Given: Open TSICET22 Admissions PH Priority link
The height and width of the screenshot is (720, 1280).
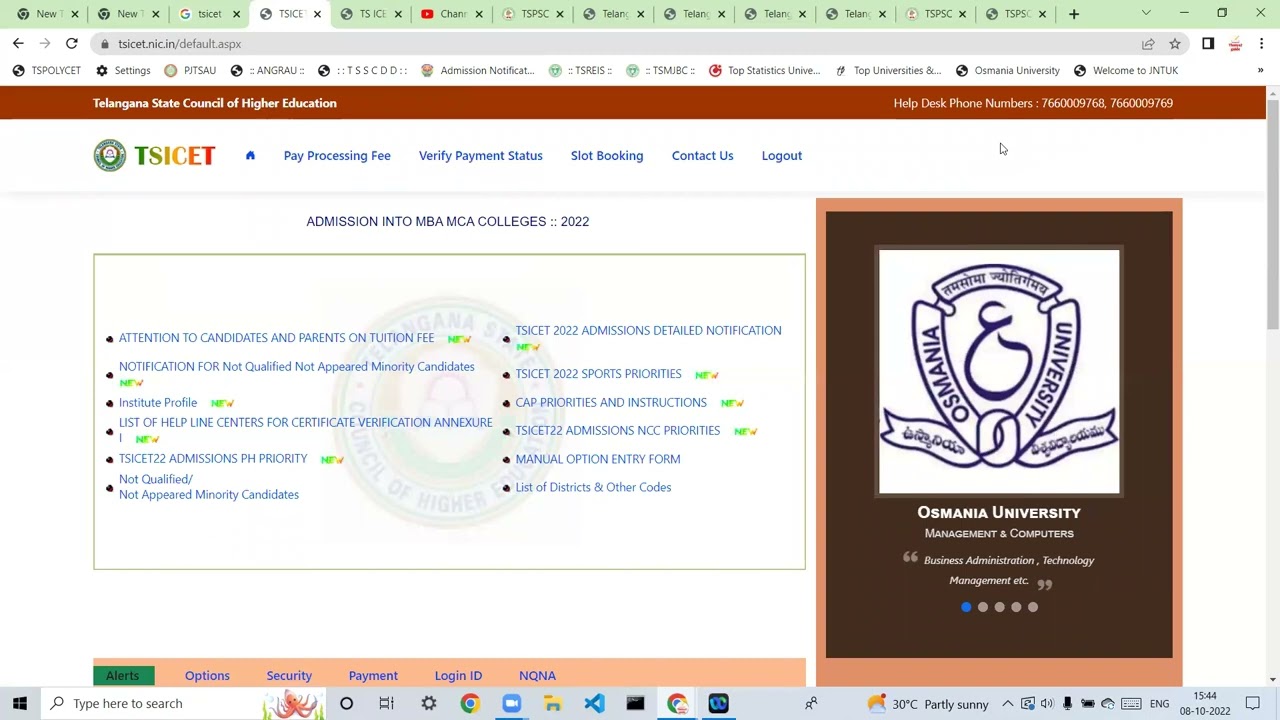Looking at the screenshot, I should coord(213,458).
